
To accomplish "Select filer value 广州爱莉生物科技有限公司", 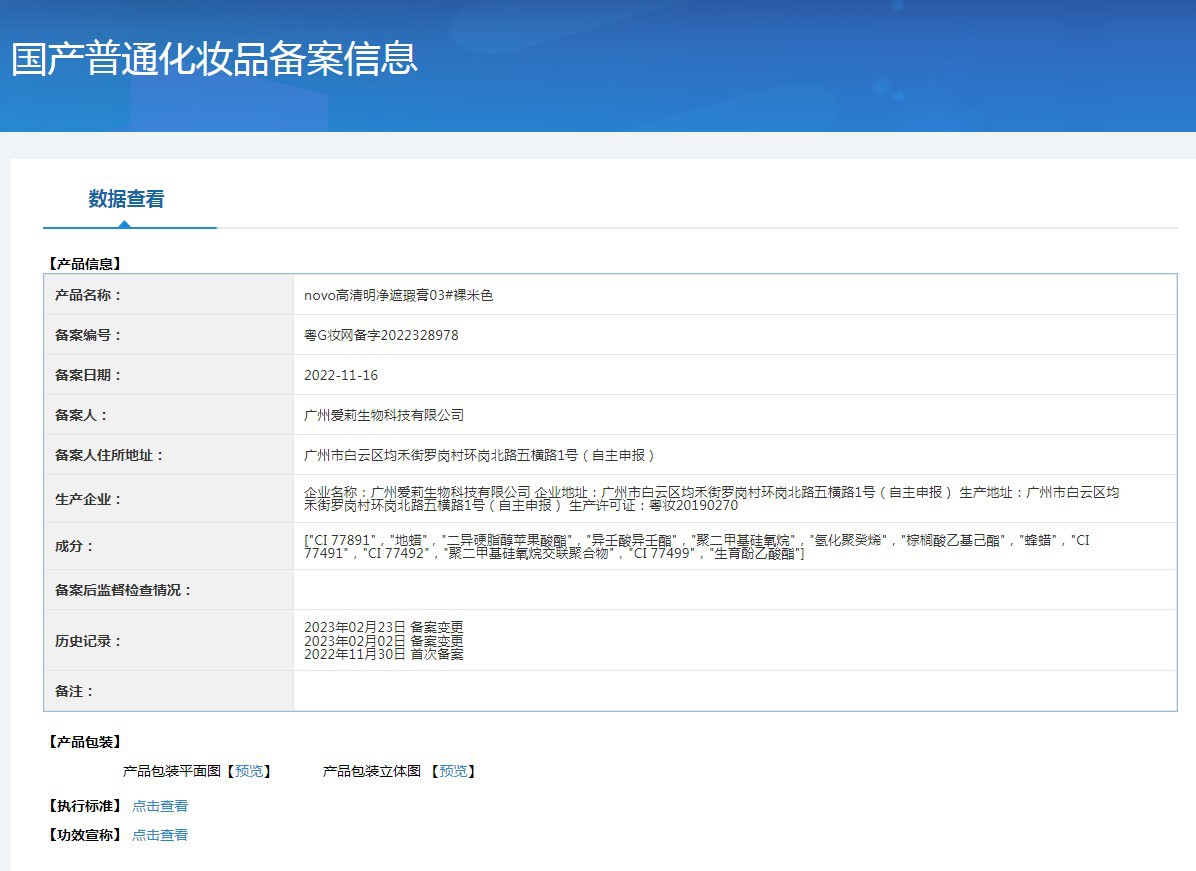I will [x=384, y=415].
